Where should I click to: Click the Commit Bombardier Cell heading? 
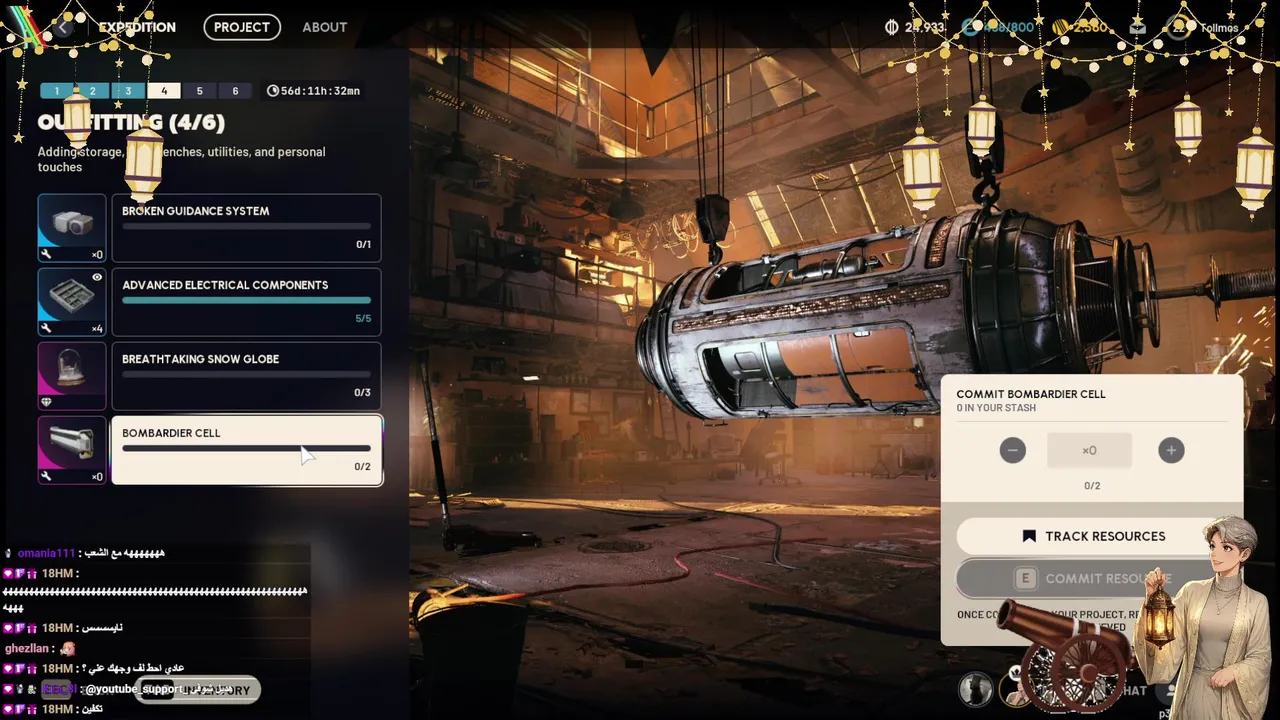(1031, 394)
